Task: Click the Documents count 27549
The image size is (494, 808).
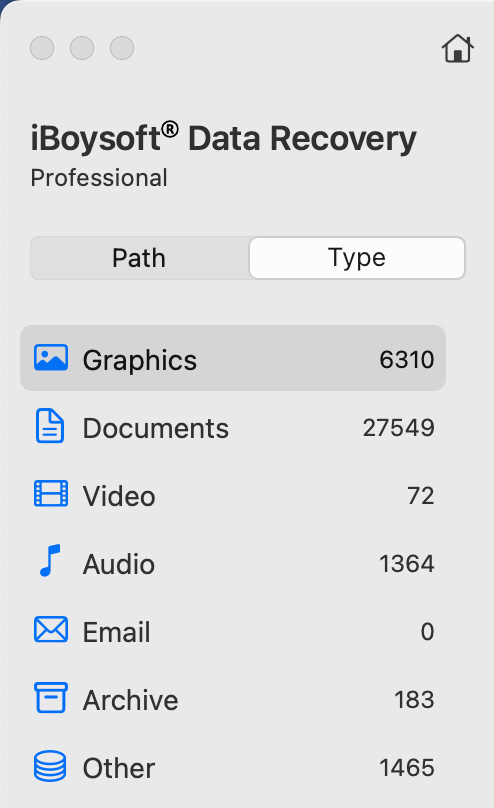Action: tap(398, 428)
